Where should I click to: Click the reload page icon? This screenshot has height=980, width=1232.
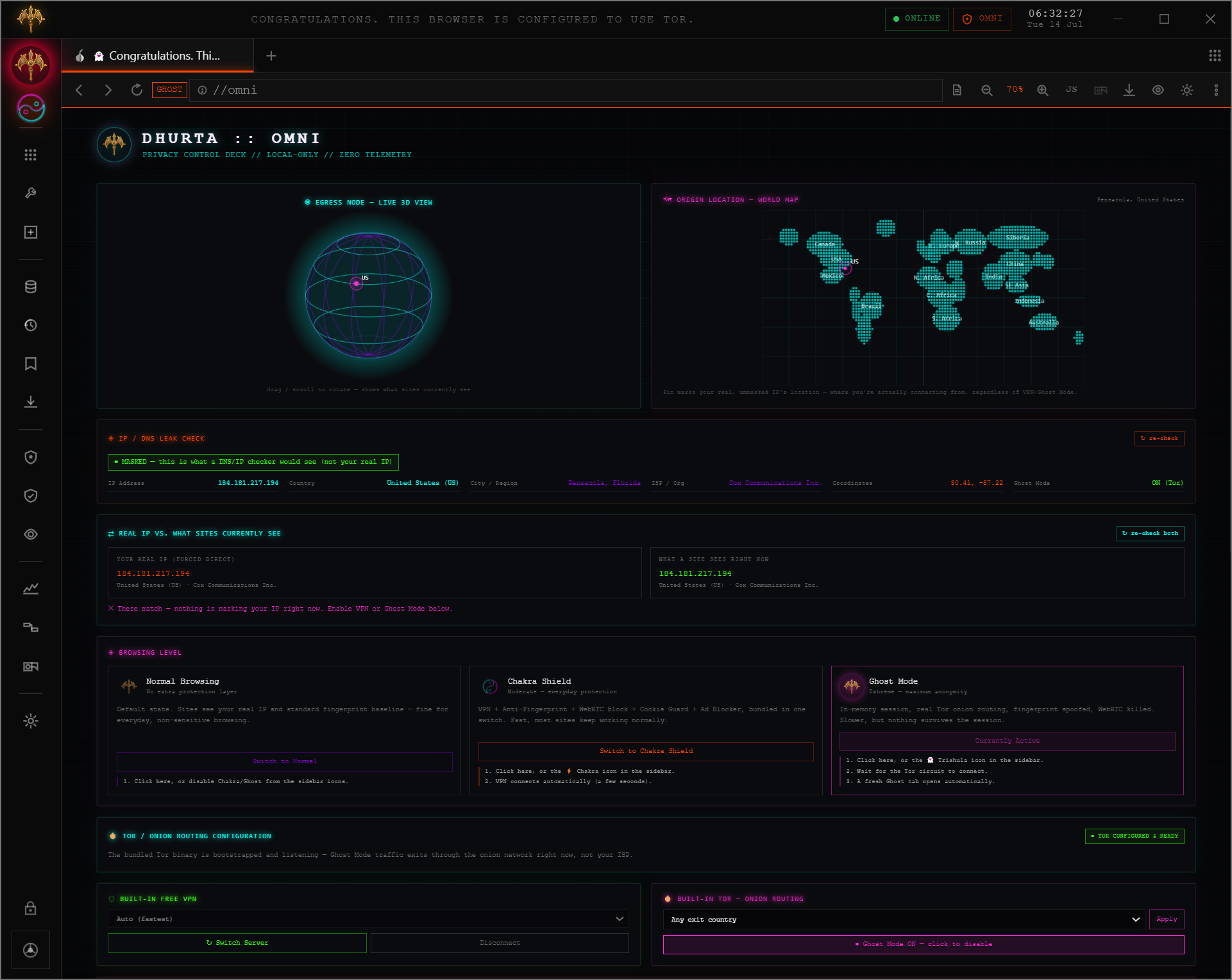coord(137,90)
